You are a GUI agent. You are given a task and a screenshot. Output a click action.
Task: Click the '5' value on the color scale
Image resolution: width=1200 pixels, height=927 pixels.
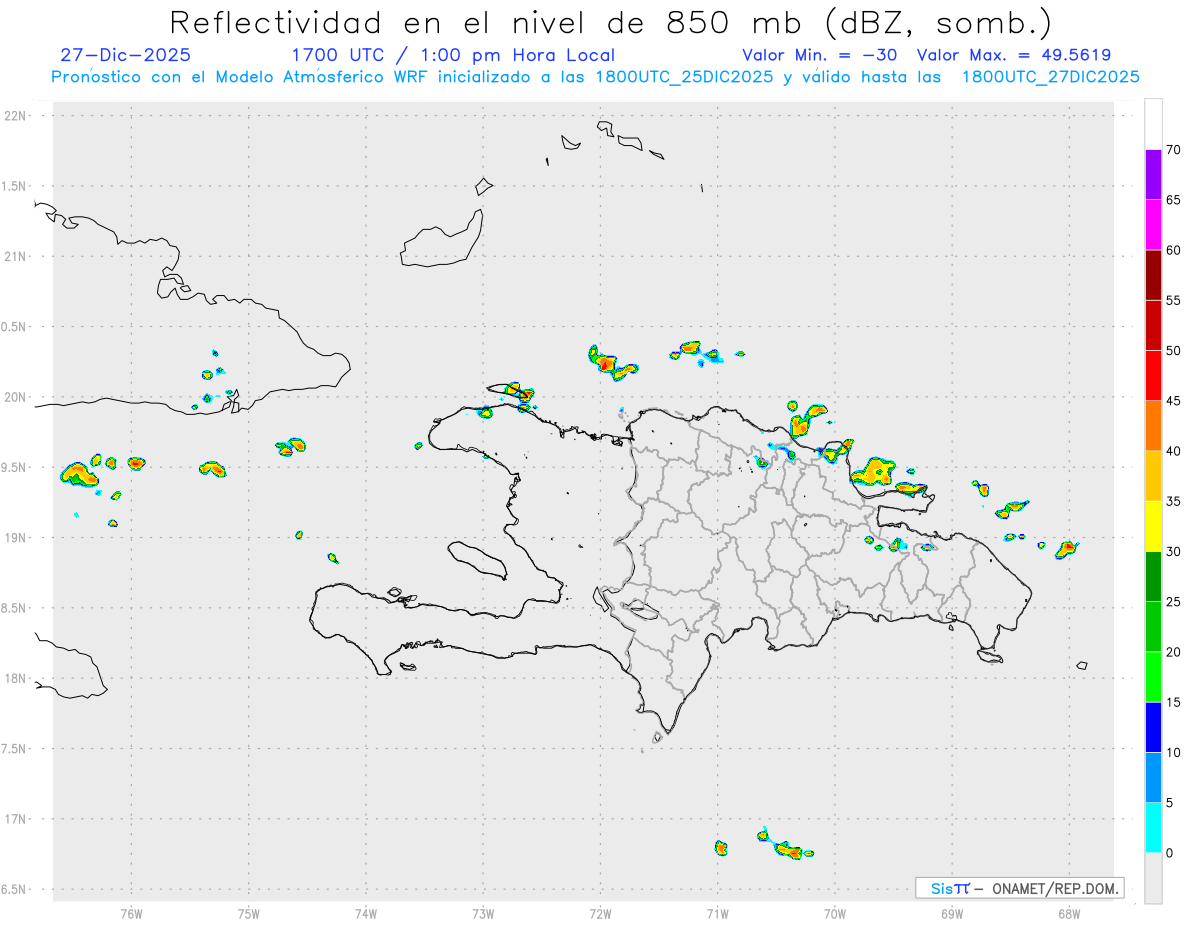1170,803
